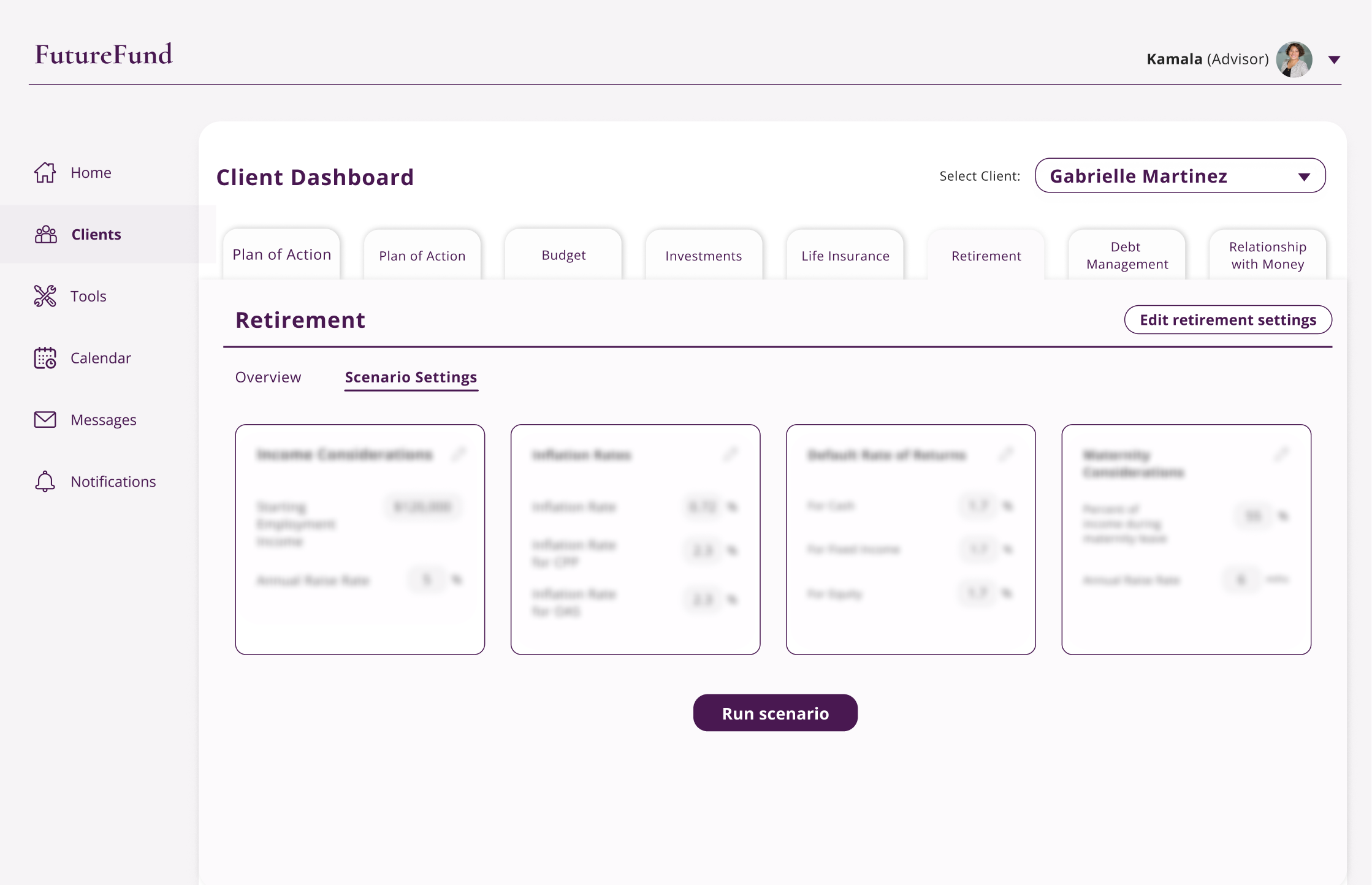This screenshot has height=885, width=1372.
Task: Open Tools in the sidebar
Action: coord(88,296)
